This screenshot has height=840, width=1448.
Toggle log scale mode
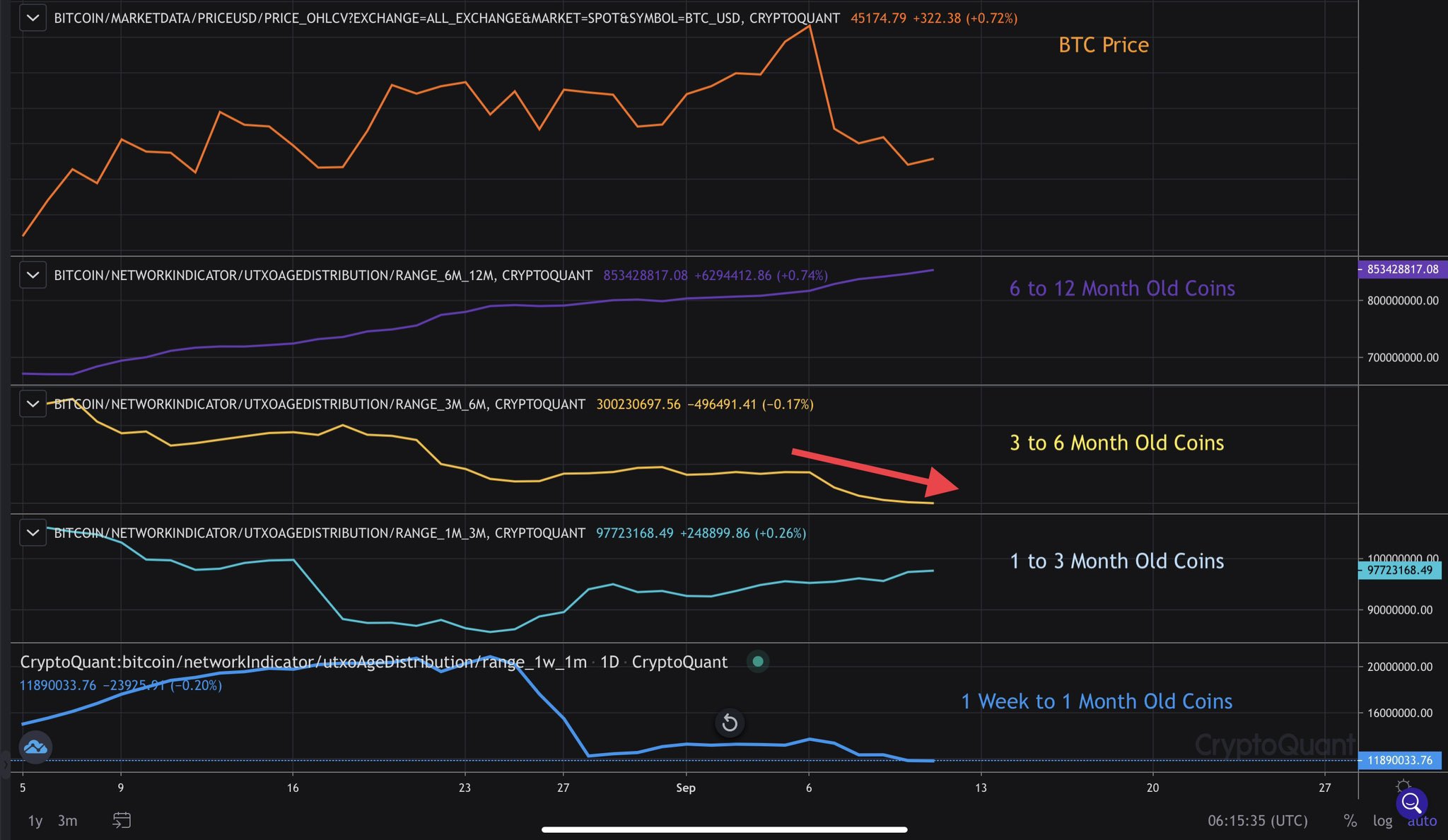click(1382, 820)
